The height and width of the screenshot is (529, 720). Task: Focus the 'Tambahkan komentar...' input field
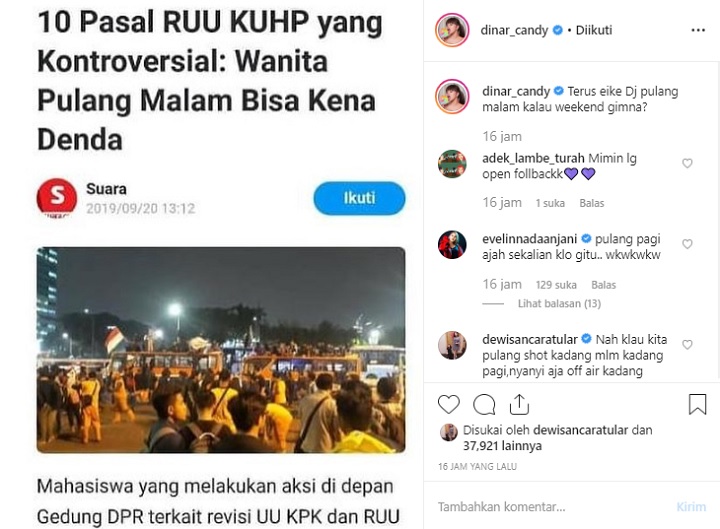(551, 507)
